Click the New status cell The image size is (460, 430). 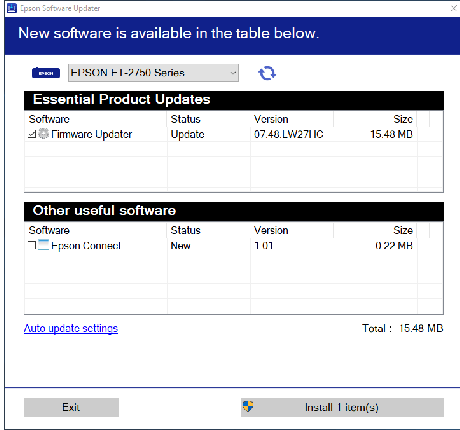point(180,246)
